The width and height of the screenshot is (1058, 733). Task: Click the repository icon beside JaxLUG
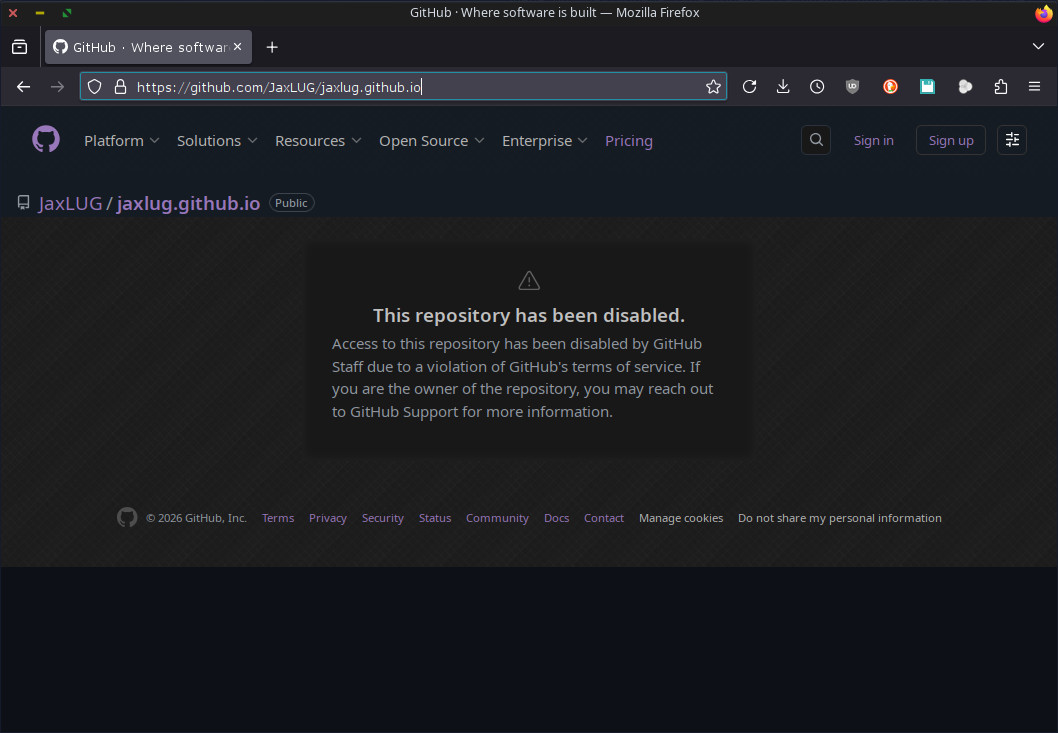(24, 202)
